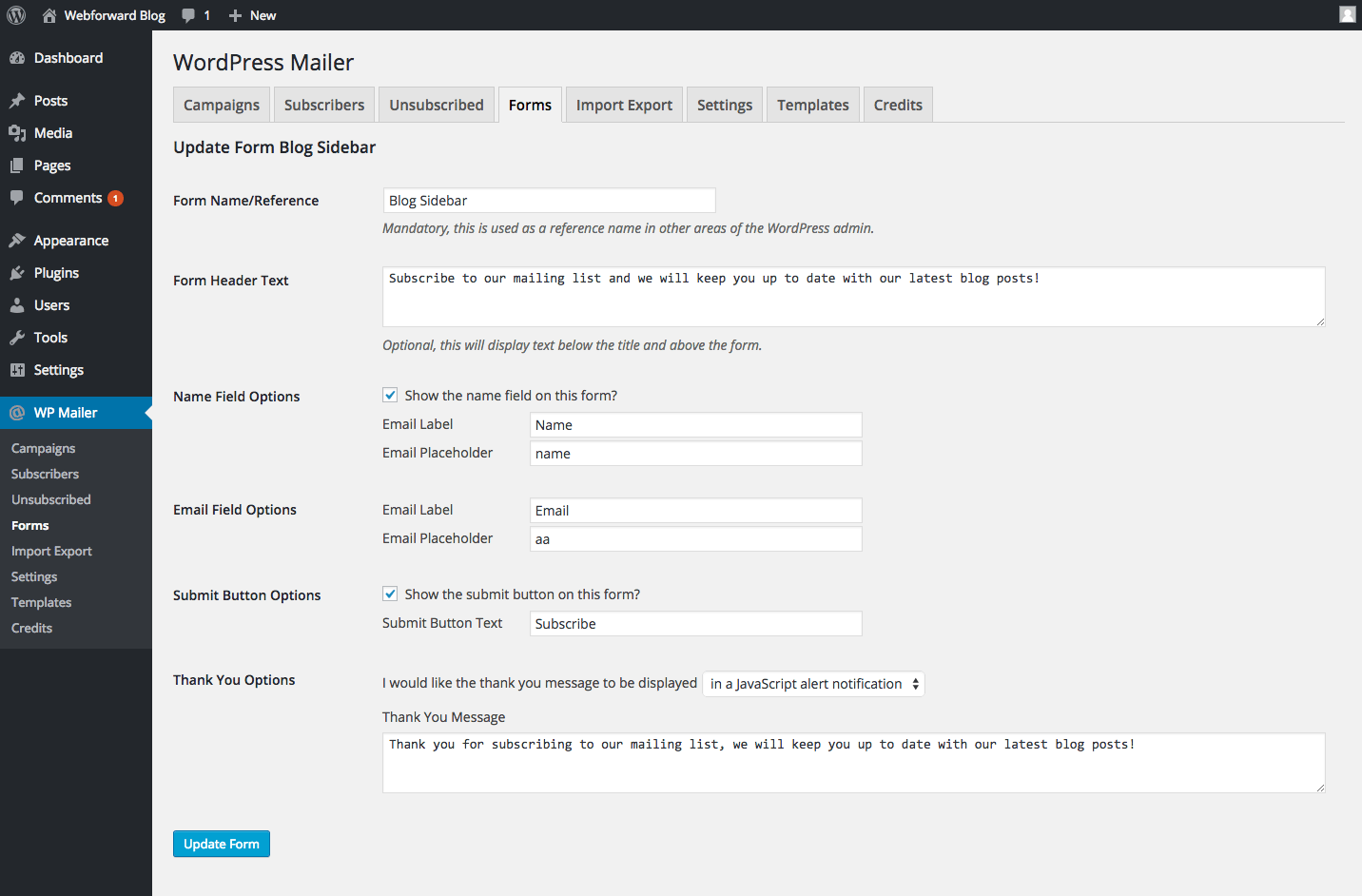Click the name label field containing Name

tap(696, 425)
